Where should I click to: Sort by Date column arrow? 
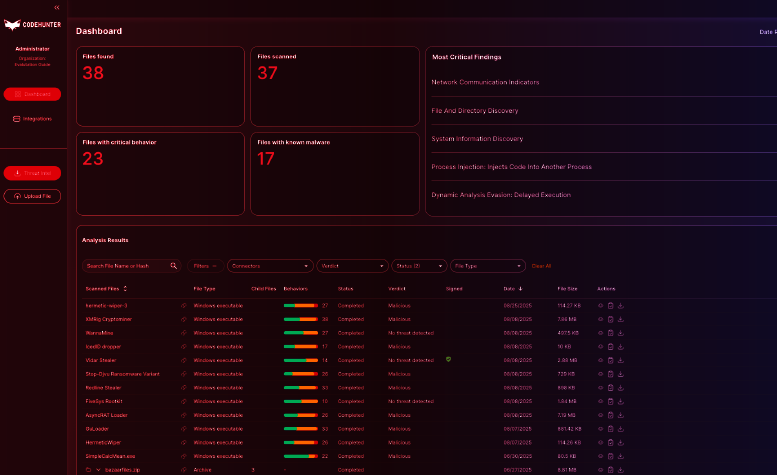coord(520,288)
